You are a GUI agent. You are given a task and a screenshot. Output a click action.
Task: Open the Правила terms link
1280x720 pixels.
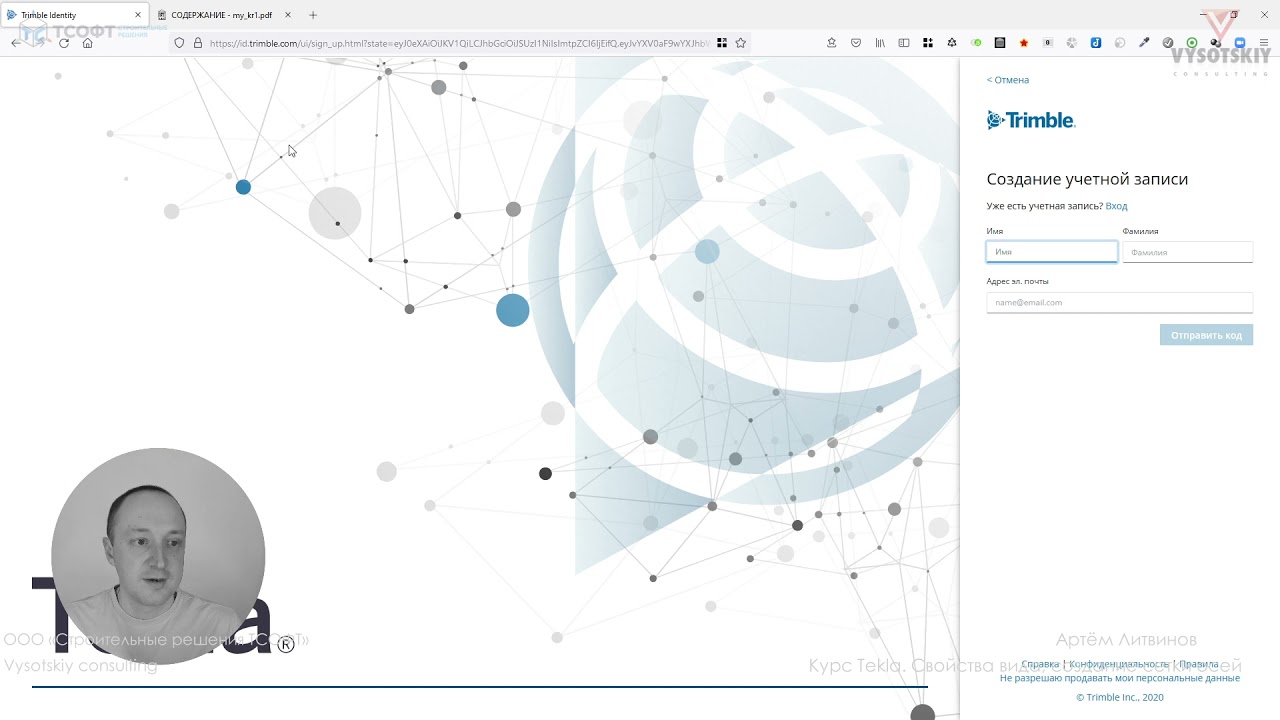[1198, 664]
